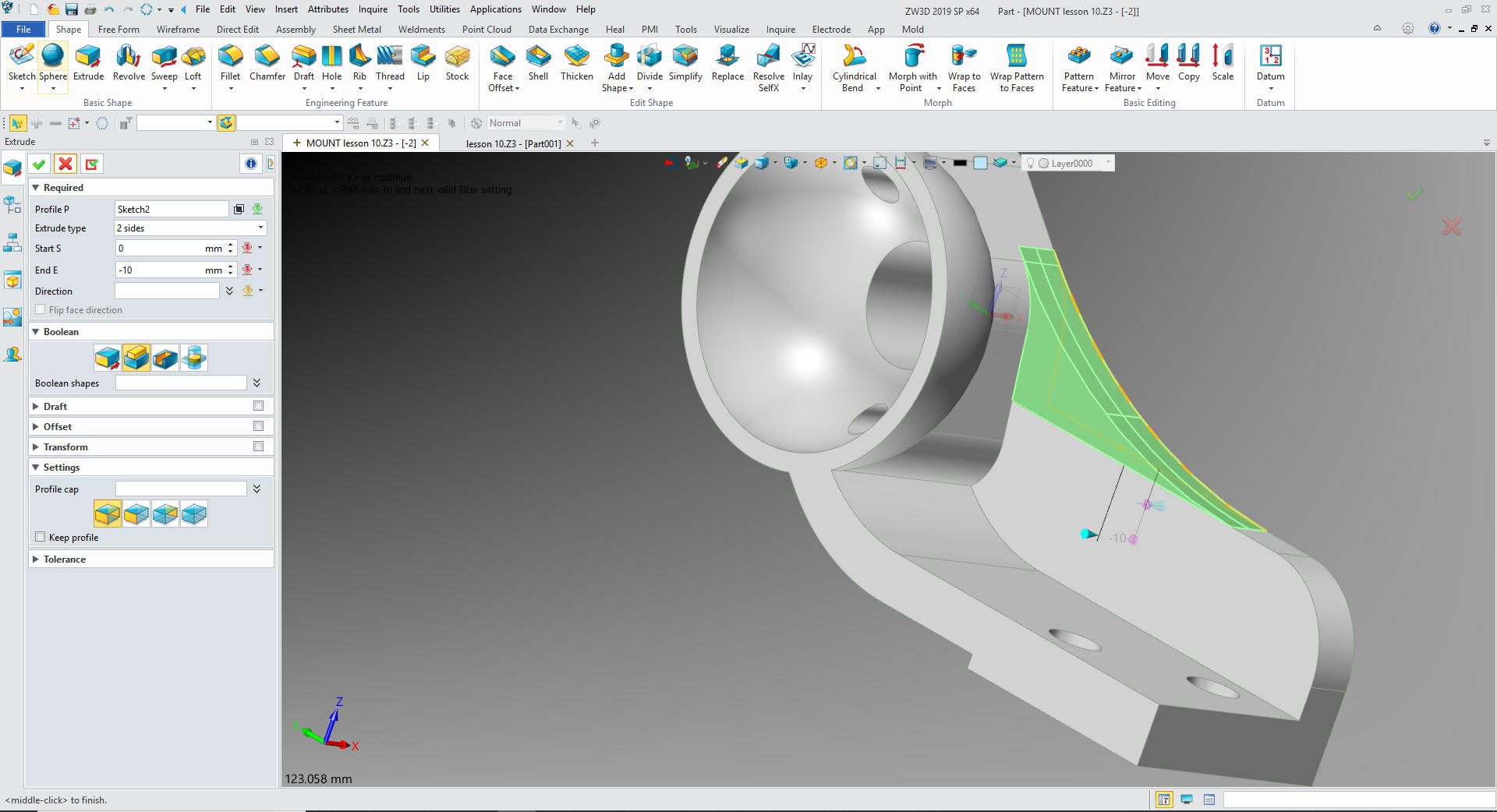Enable Flip face direction checkbox
Screen dimensions: 1497x812
point(41,309)
